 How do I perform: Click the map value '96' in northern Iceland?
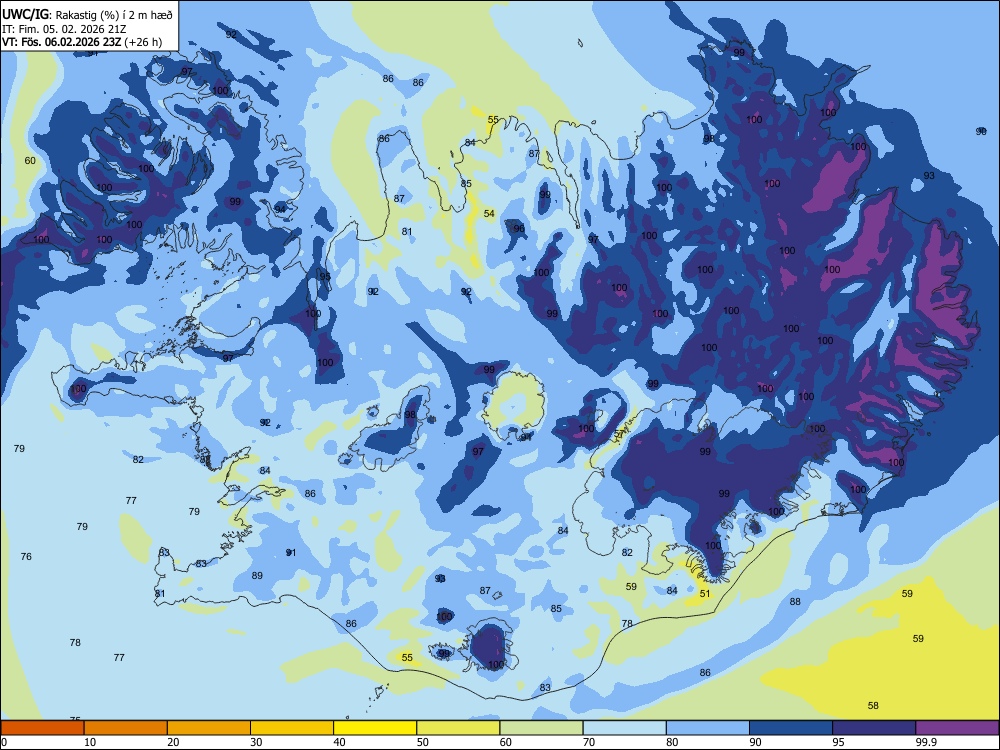[x=519, y=228]
